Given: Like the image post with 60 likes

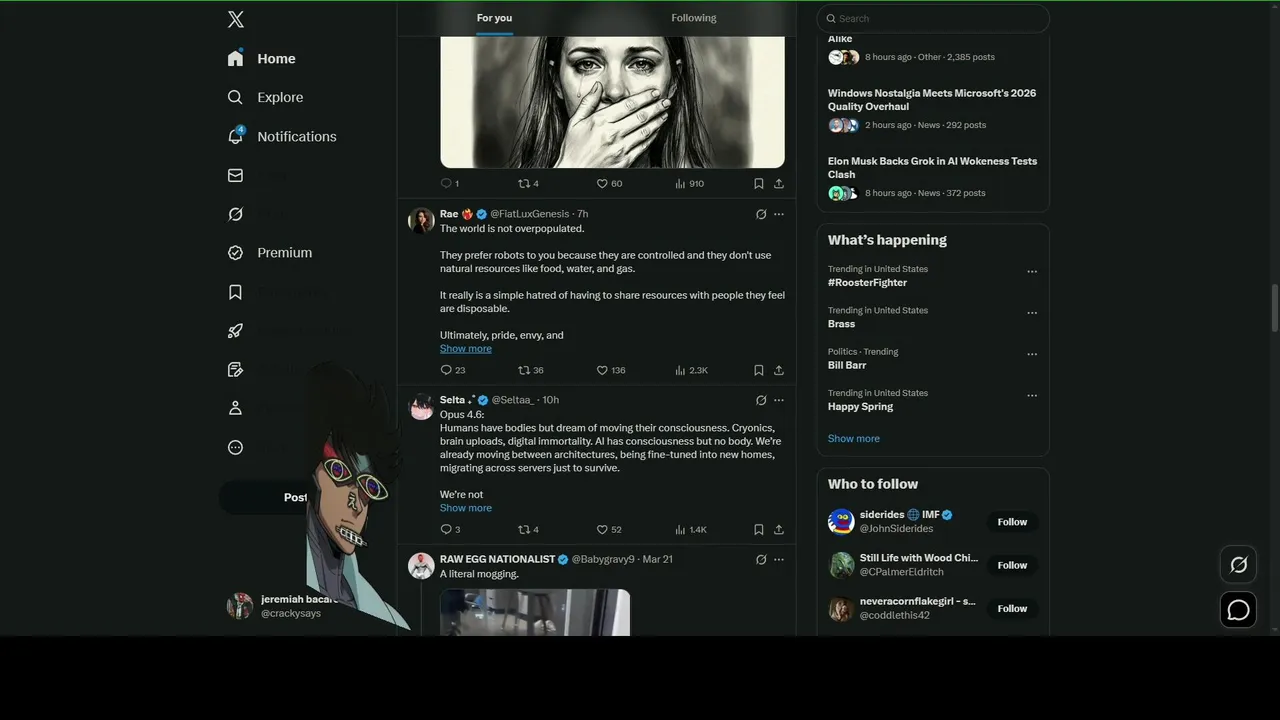Looking at the screenshot, I should pyautogui.click(x=609, y=183).
